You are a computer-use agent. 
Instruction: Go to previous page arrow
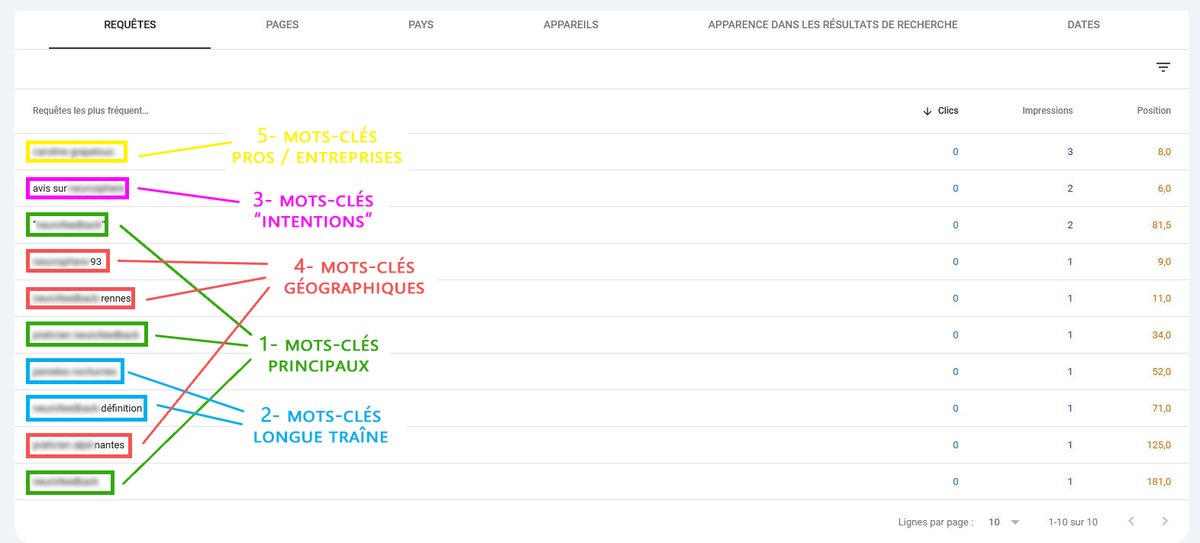coord(1131,521)
